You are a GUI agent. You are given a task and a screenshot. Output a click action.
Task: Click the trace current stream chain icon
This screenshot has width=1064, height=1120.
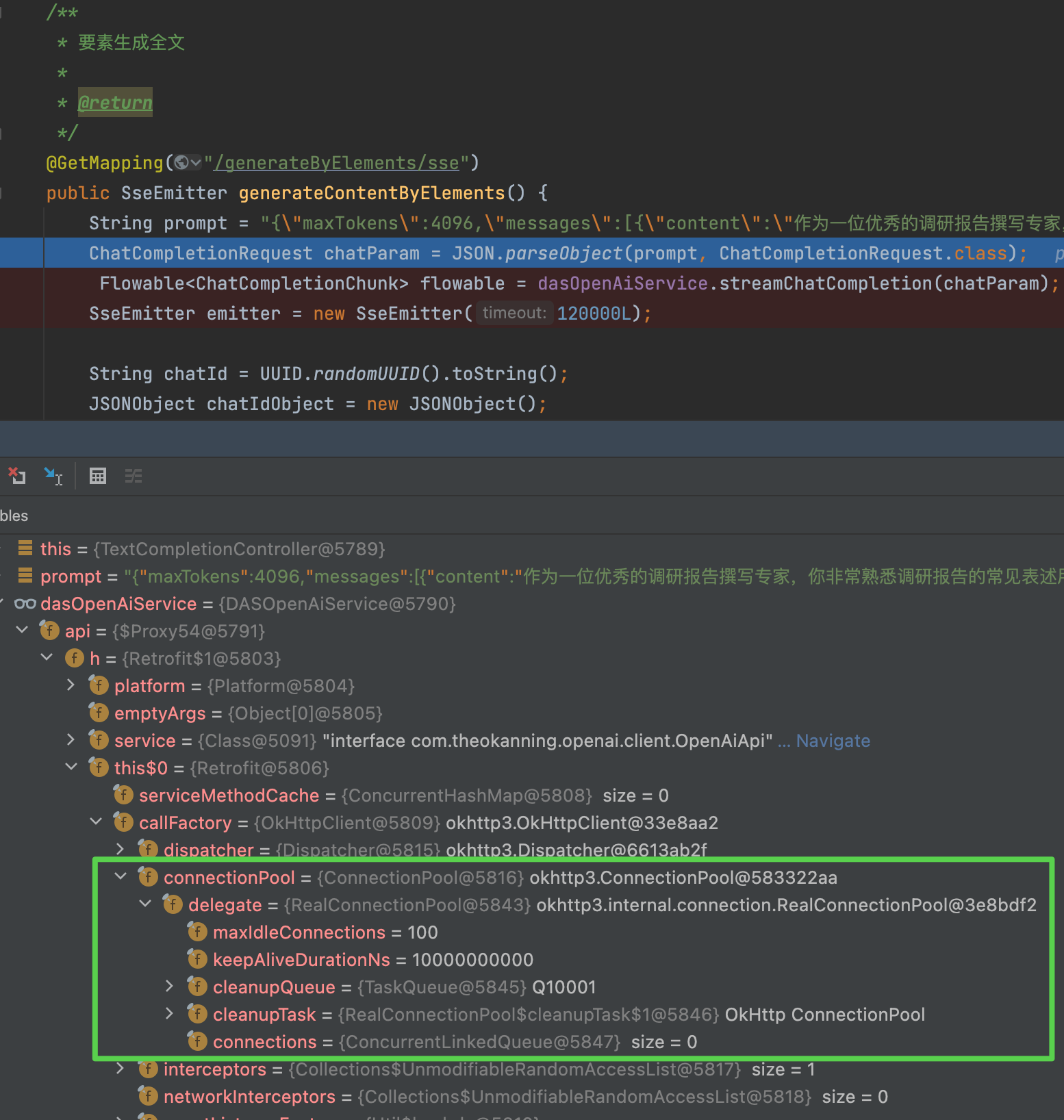point(134,476)
